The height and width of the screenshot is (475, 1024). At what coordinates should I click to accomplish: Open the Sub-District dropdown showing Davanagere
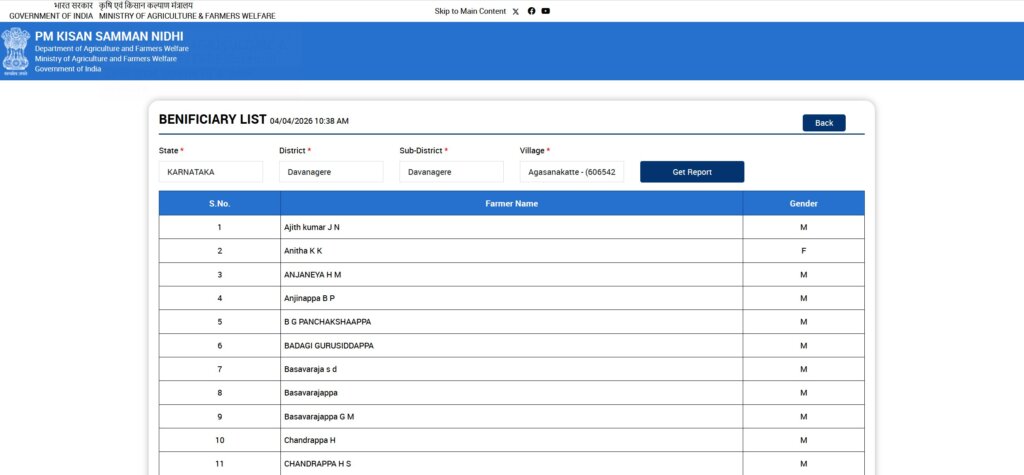click(451, 172)
